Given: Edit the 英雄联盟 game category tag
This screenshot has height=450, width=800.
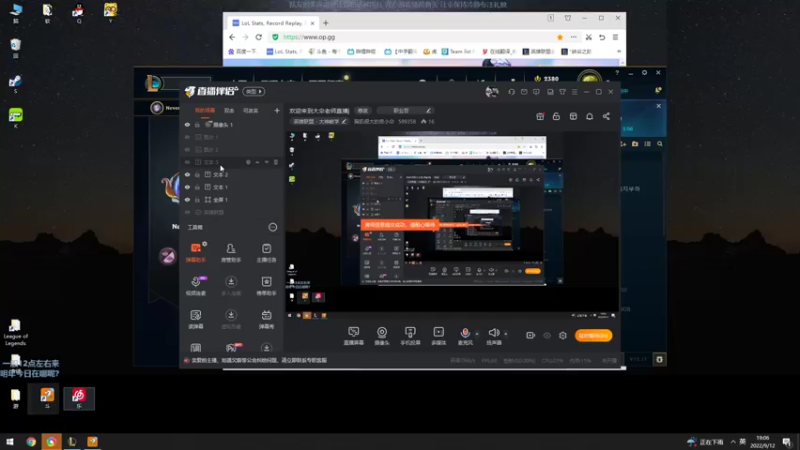Looking at the screenshot, I should (319, 121).
